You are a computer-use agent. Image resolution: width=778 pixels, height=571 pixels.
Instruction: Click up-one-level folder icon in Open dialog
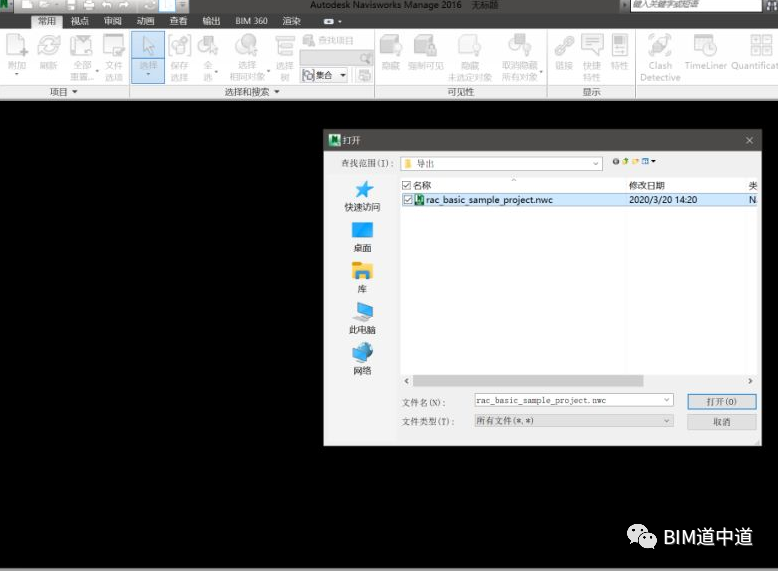[625, 161]
